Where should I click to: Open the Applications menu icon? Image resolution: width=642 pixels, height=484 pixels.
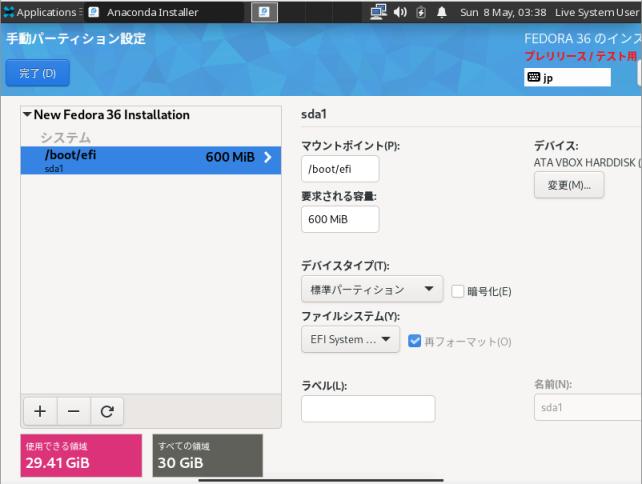pyautogui.click(x=8, y=12)
